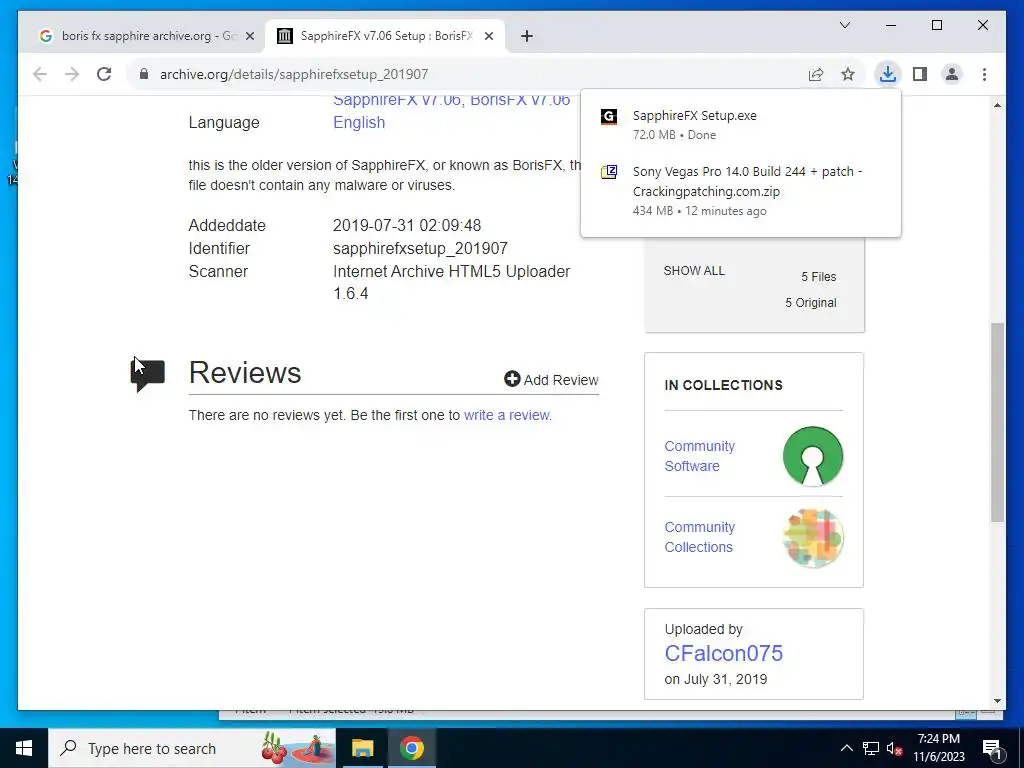Click the scrollbar up arrow

997,105
